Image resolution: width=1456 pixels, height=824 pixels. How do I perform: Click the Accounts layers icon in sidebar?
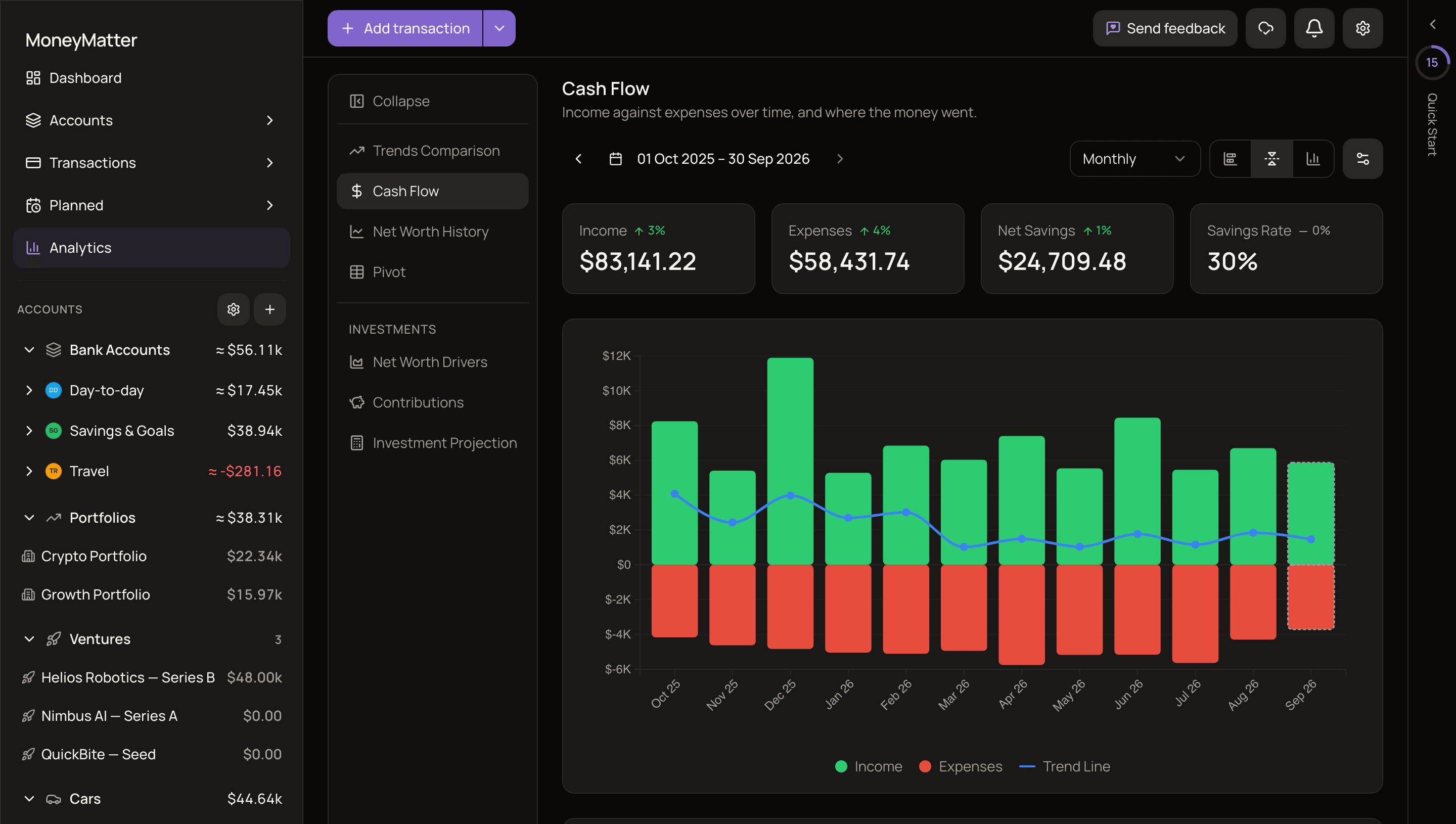coord(33,120)
